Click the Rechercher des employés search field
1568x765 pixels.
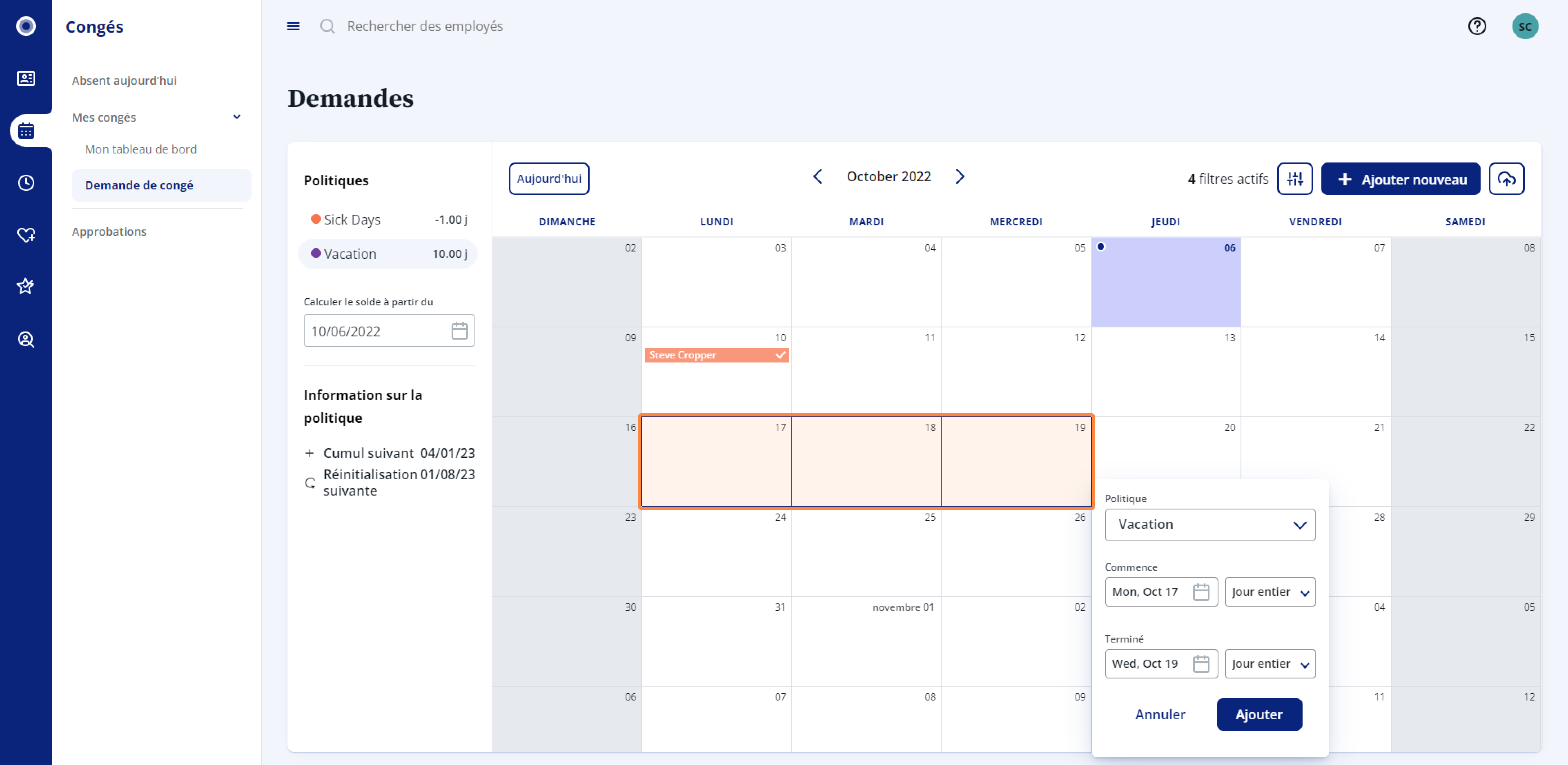click(x=425, y=26)
